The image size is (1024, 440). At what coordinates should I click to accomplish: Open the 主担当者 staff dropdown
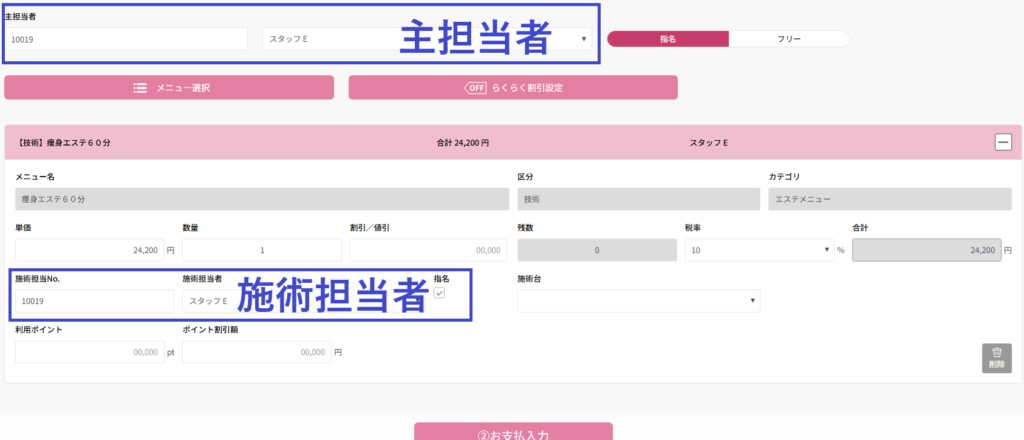427,39
